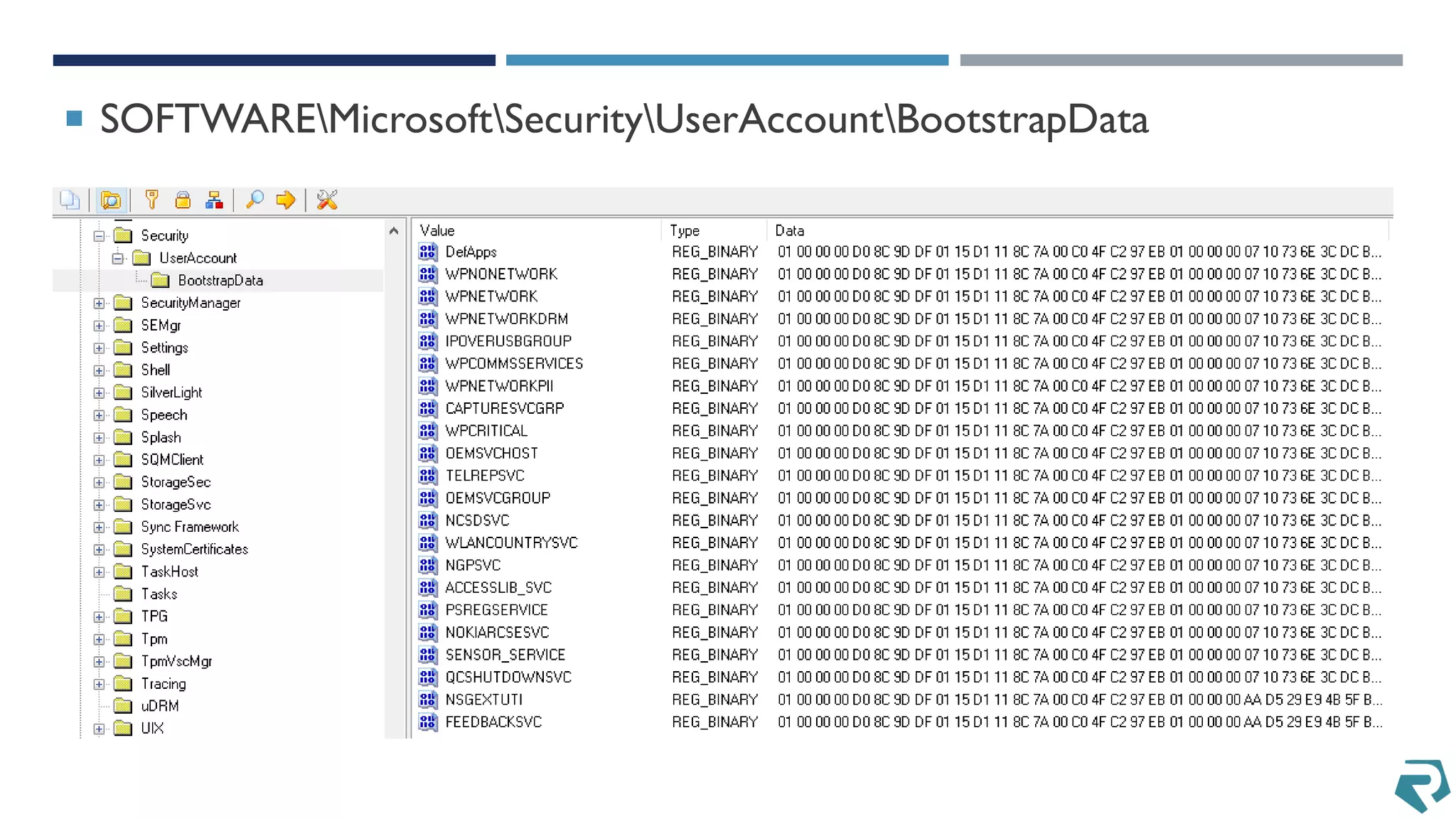This screenshot has width=1456, height=819.
Task: Expand the Settings tree node
Action: 99,348
